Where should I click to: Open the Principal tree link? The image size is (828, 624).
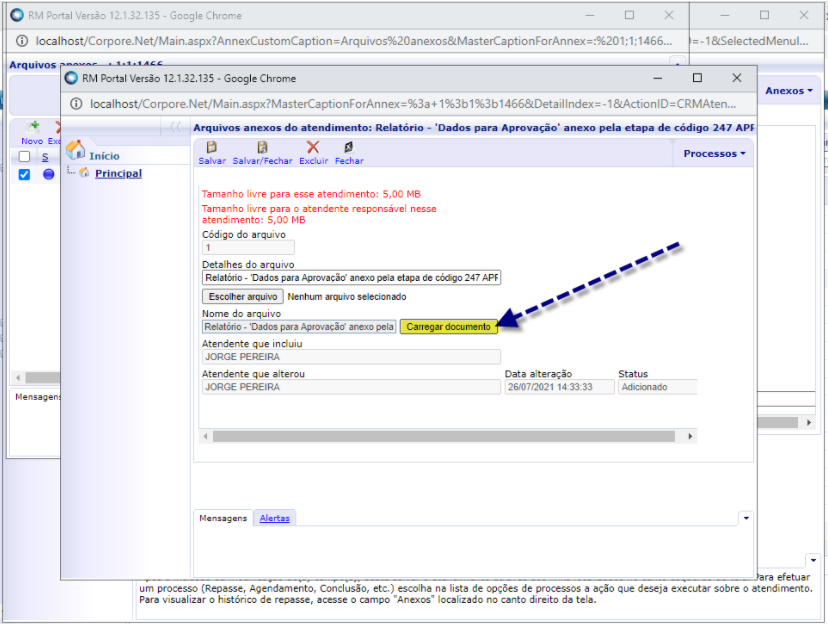118,173
